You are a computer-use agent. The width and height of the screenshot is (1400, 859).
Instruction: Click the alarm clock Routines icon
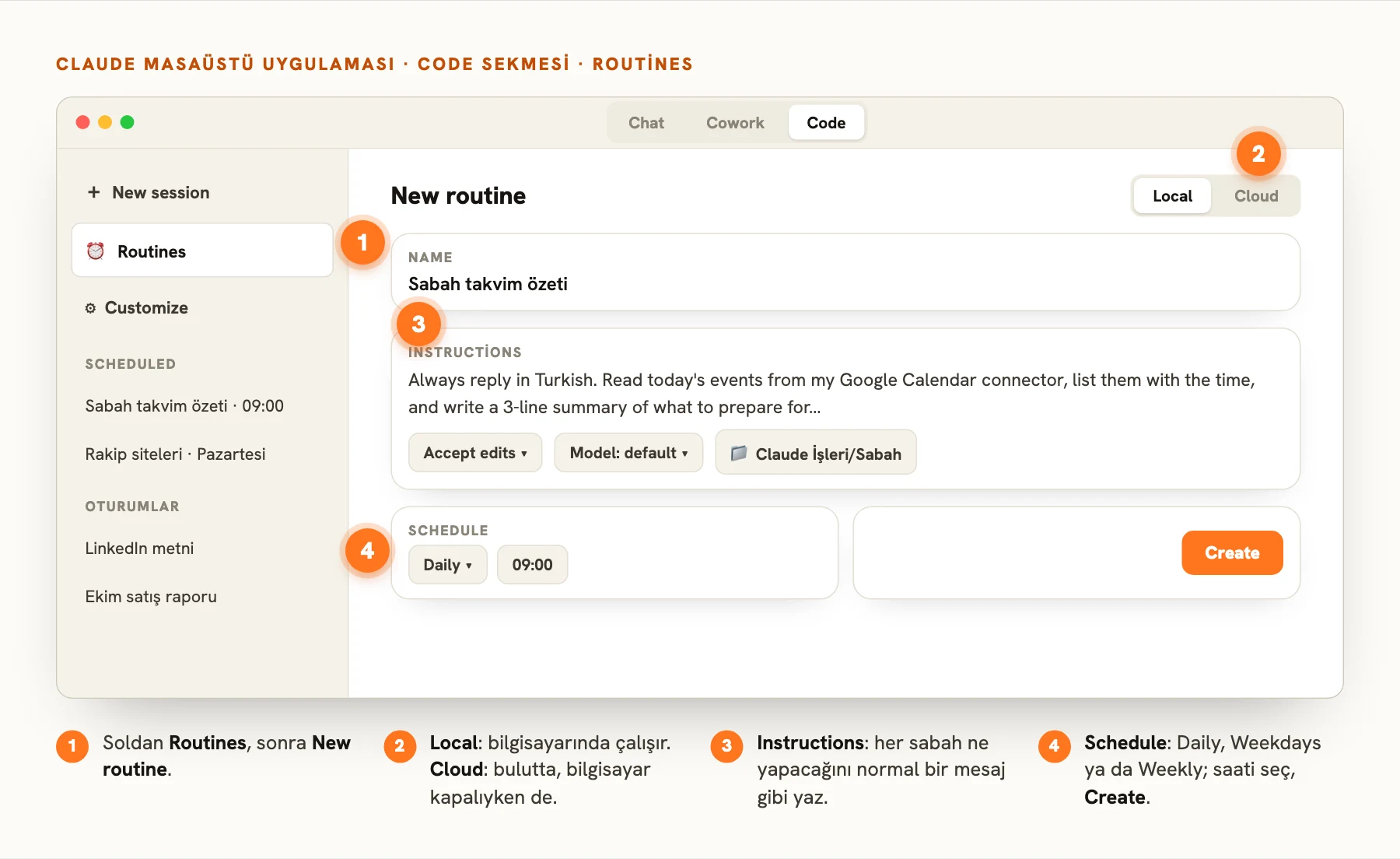coord(96,251)
